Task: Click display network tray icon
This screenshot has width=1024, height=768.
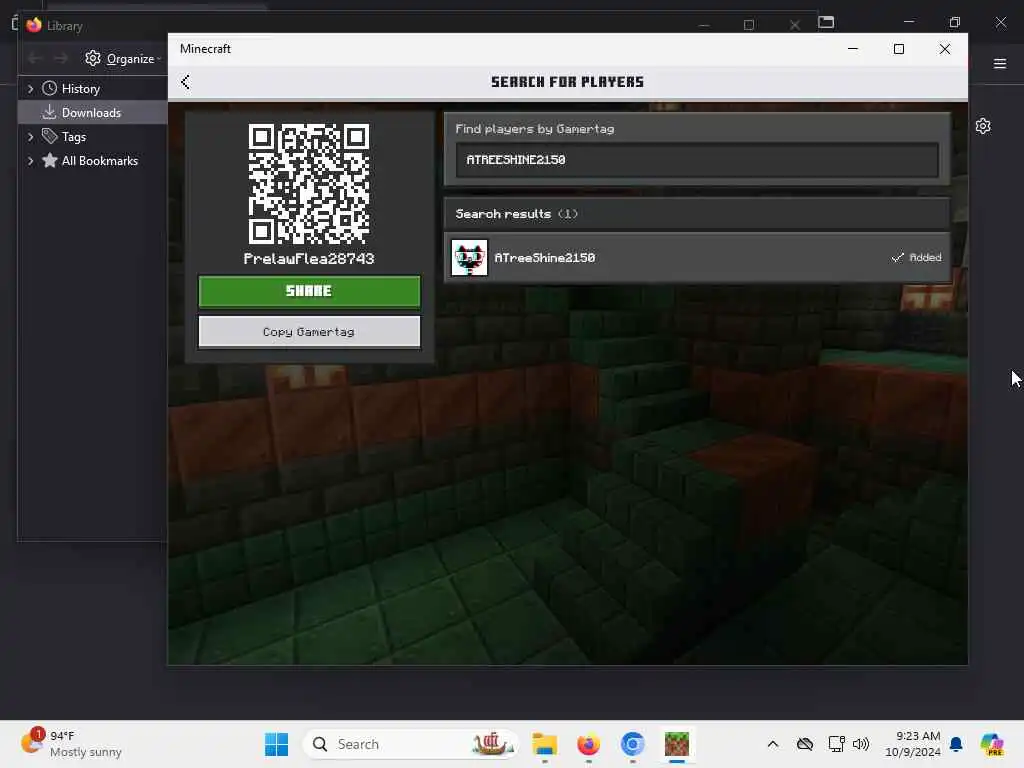Action: pyautogui.click(x=836, y=744)
